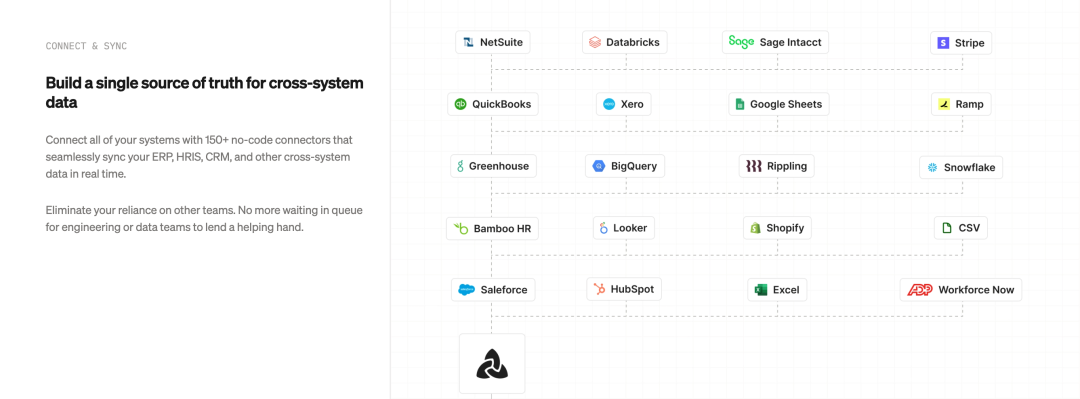This screenshot has height=399, width=1080.
Task: Click the black trefoil logo tile
Action: click(x=492, y=364)
